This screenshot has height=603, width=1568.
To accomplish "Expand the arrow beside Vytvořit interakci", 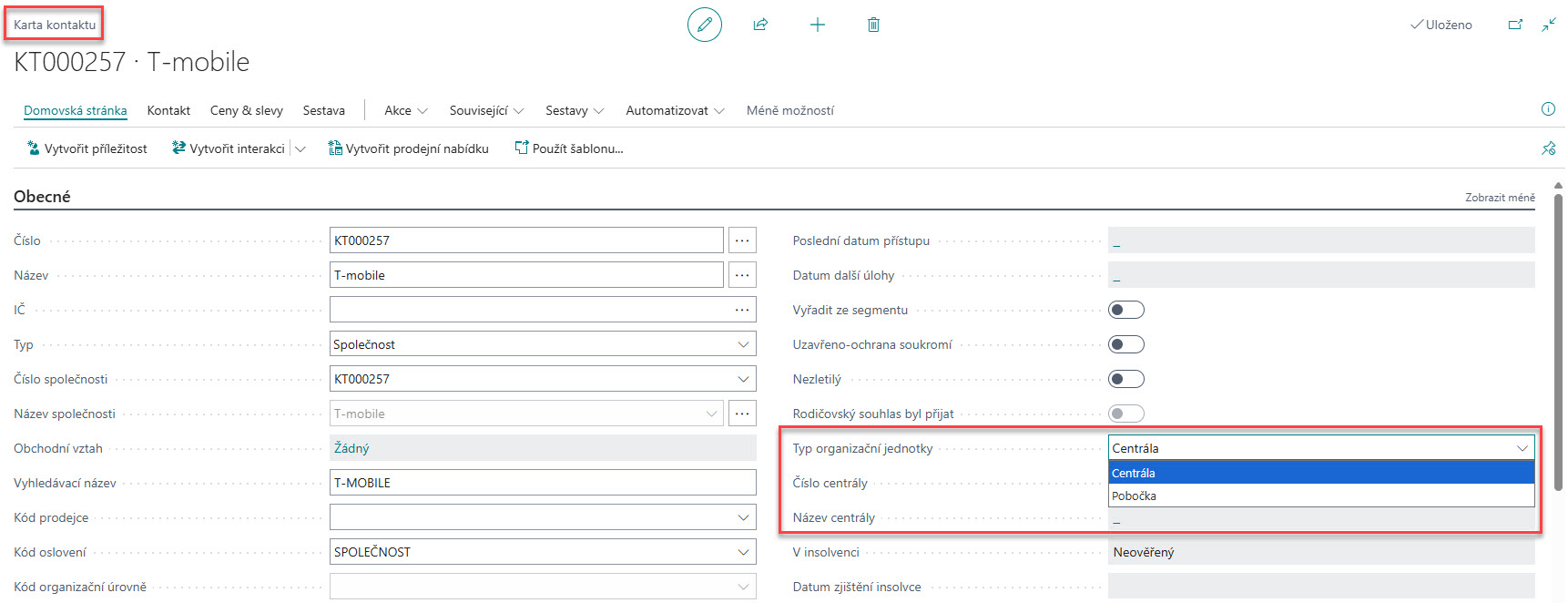I will coord(300,148).
